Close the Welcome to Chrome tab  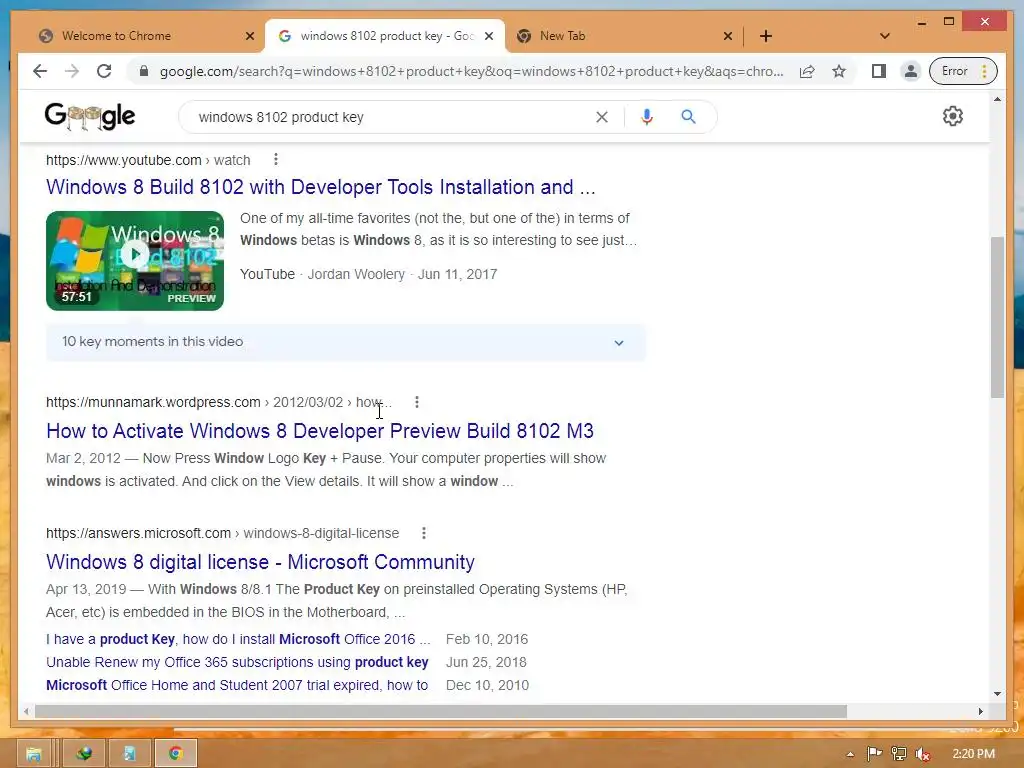[249, 36]
